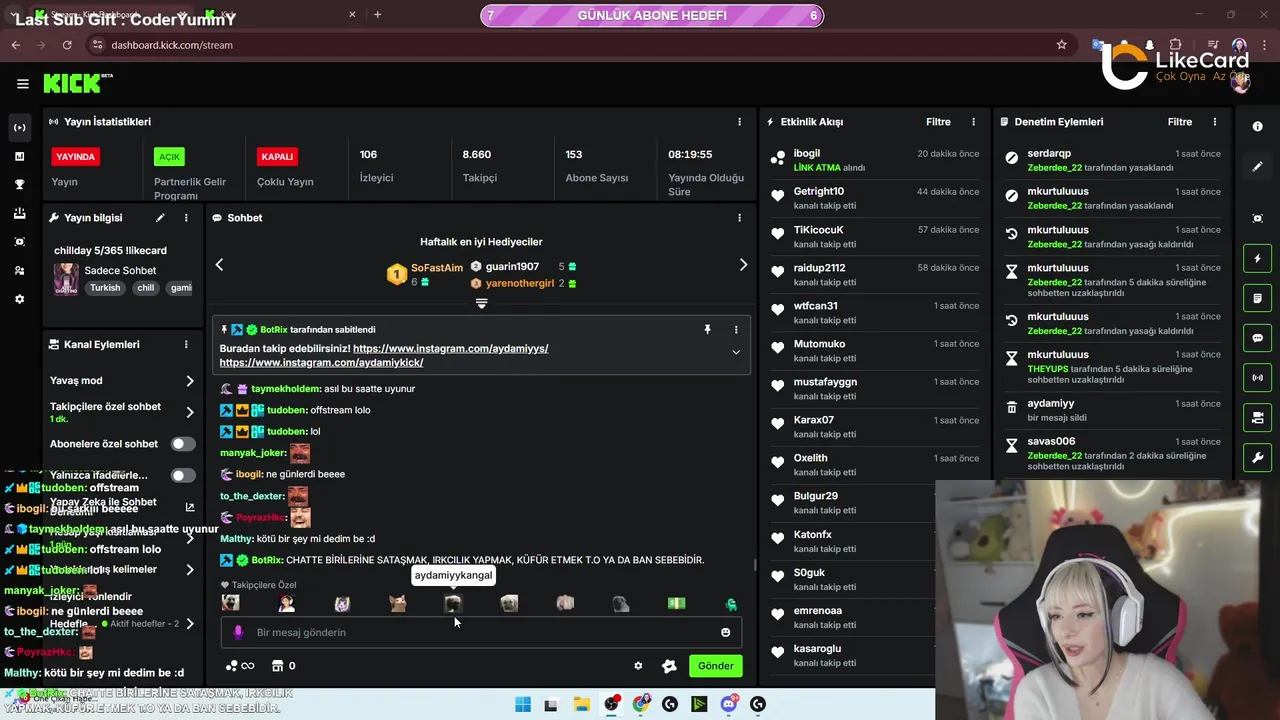Open the trophy achievements icon in sidebar

point(19,185)
